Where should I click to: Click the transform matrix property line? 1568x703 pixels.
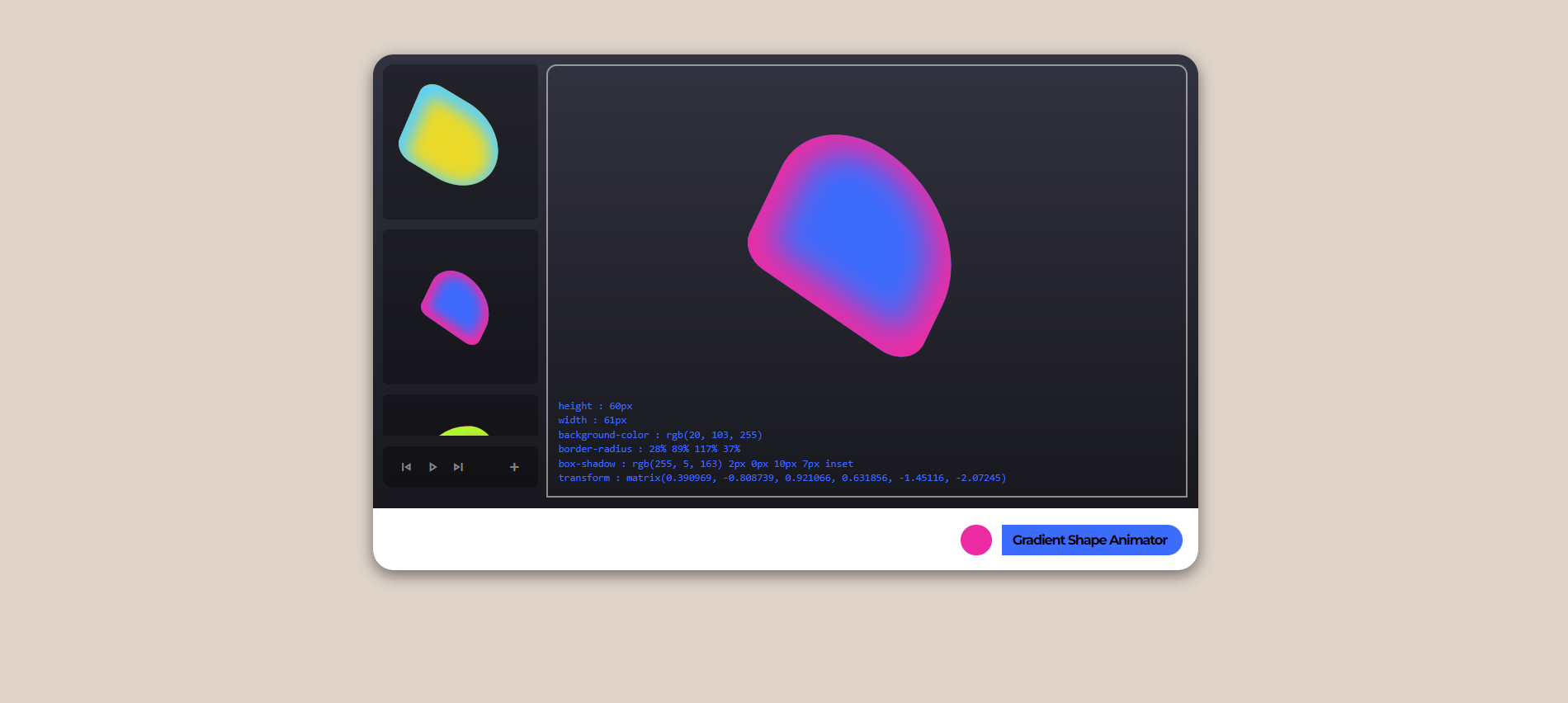(782, 478)
